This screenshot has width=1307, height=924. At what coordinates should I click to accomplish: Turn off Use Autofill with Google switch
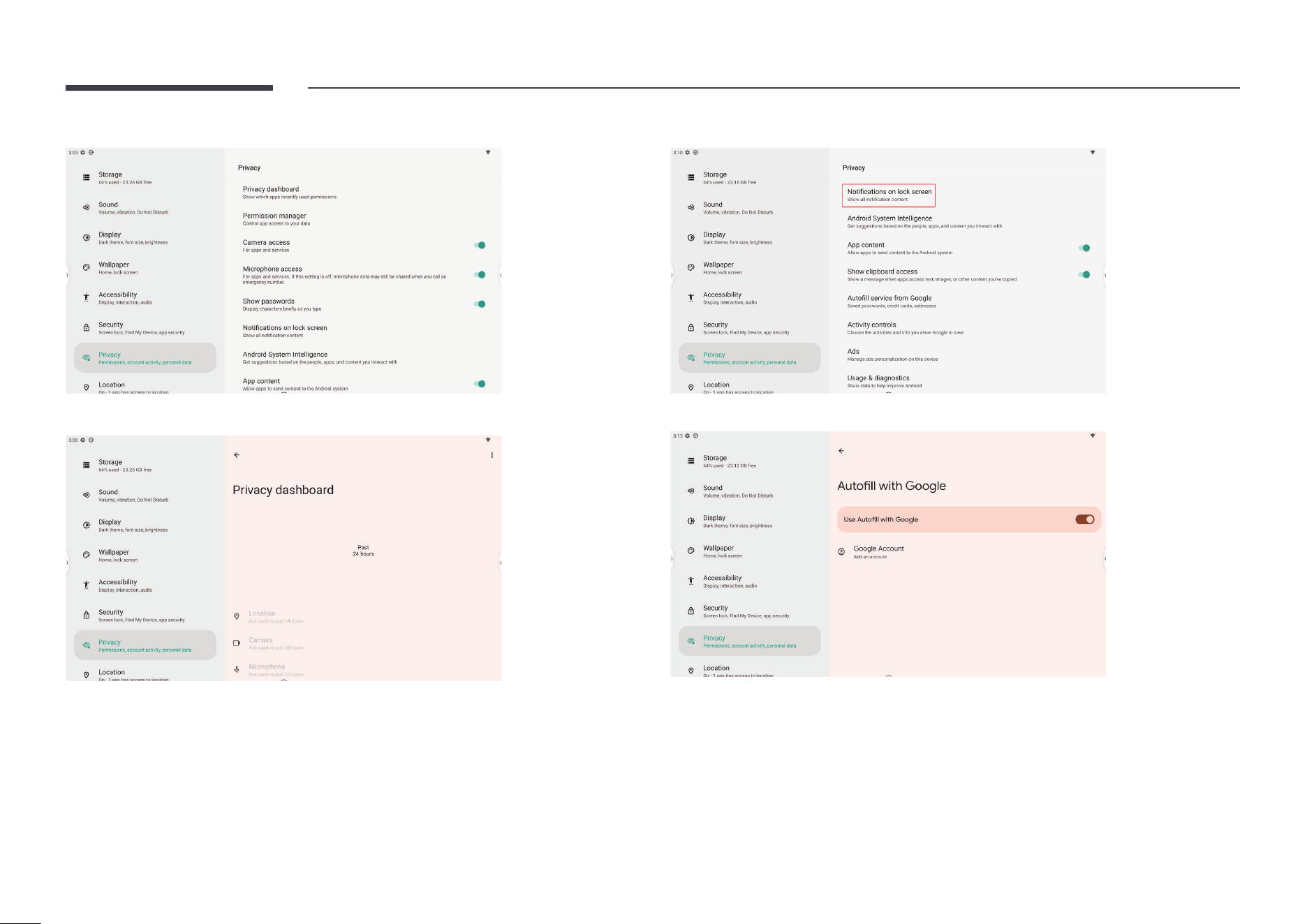[x=1085, y=519]
